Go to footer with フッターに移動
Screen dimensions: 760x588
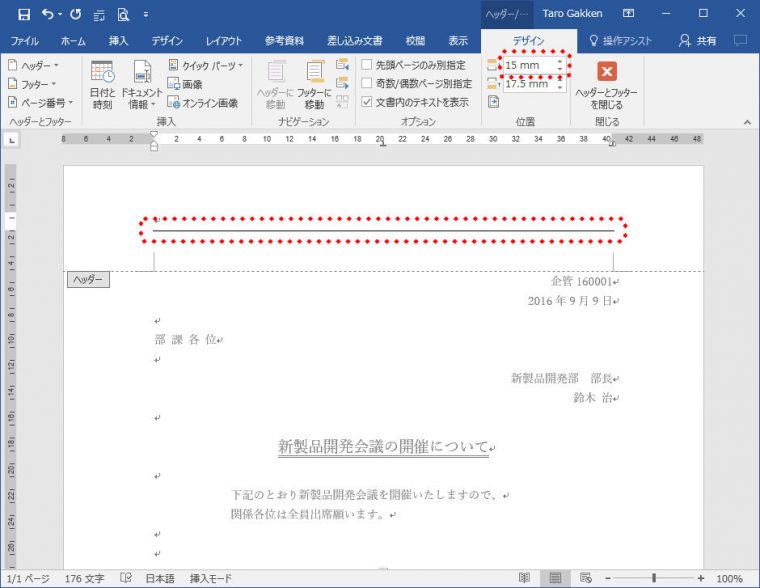click(314, 85)
